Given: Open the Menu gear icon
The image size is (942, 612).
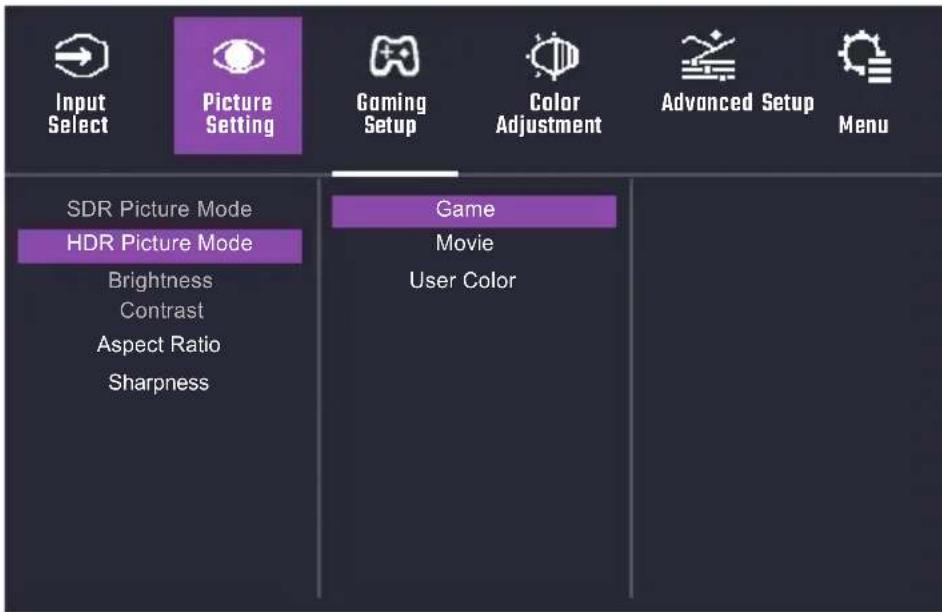Looking at the screenshot, I should point(865,56).
